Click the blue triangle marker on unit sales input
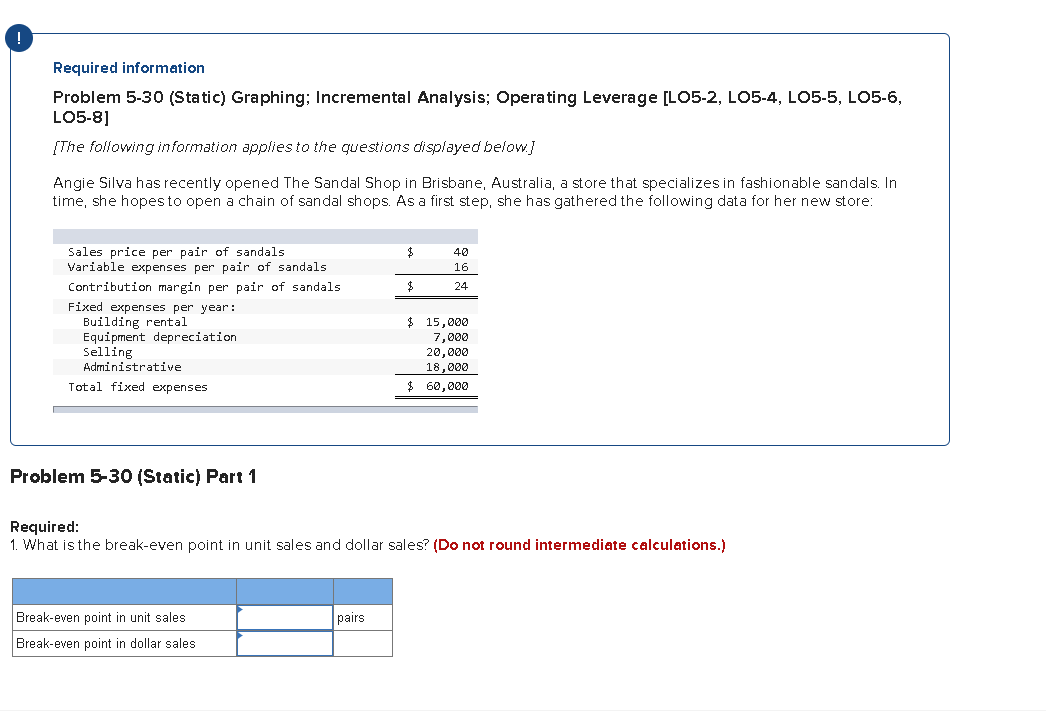 [x=239, y=611]
